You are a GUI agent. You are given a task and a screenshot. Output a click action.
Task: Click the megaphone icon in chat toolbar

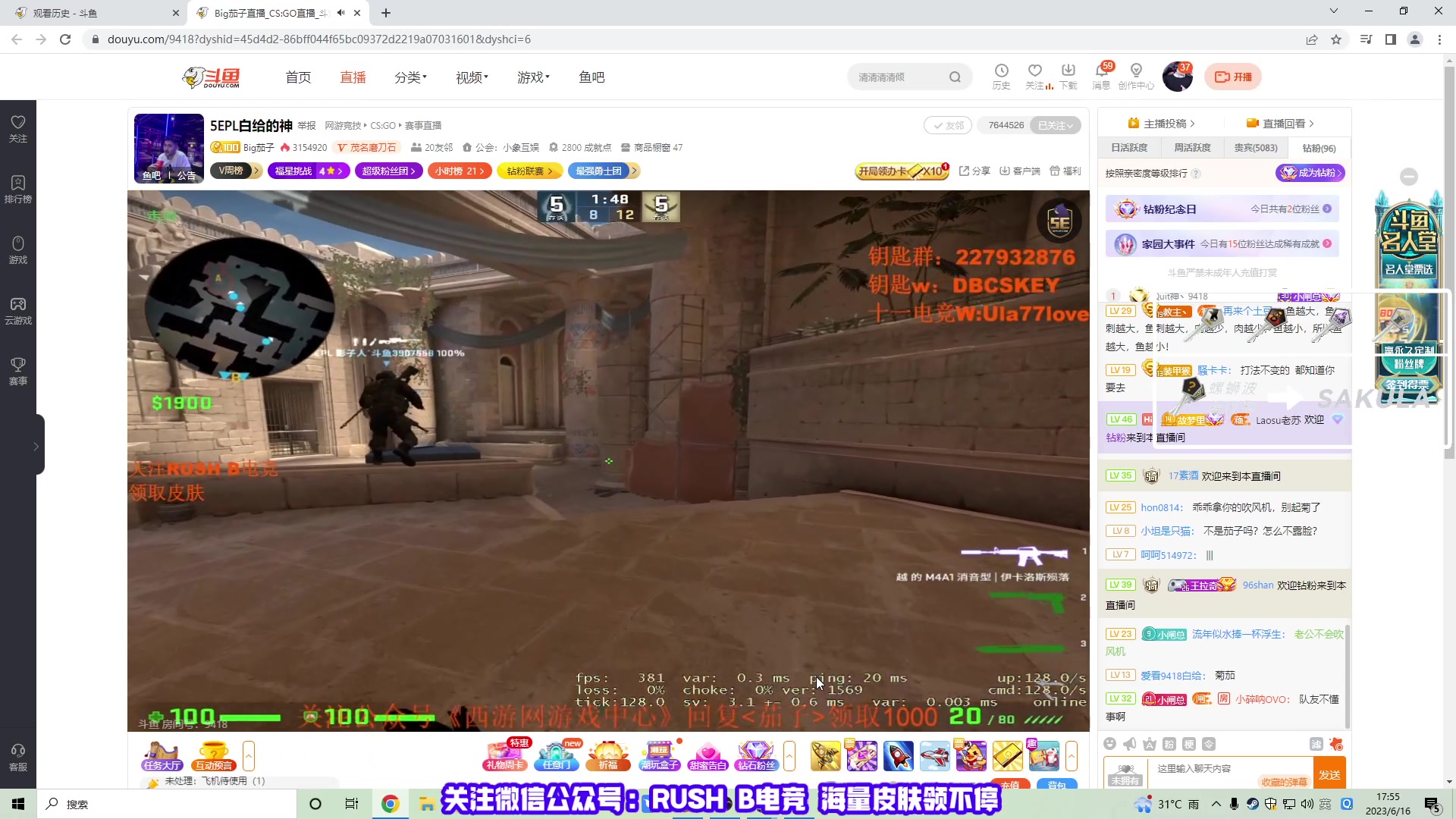(1130, 744)
